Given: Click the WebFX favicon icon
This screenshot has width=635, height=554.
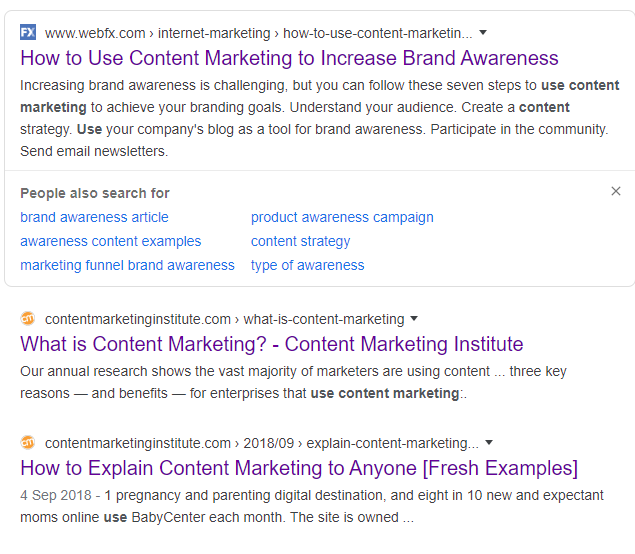Looking at the screenshot, I should tap(28, 32).
